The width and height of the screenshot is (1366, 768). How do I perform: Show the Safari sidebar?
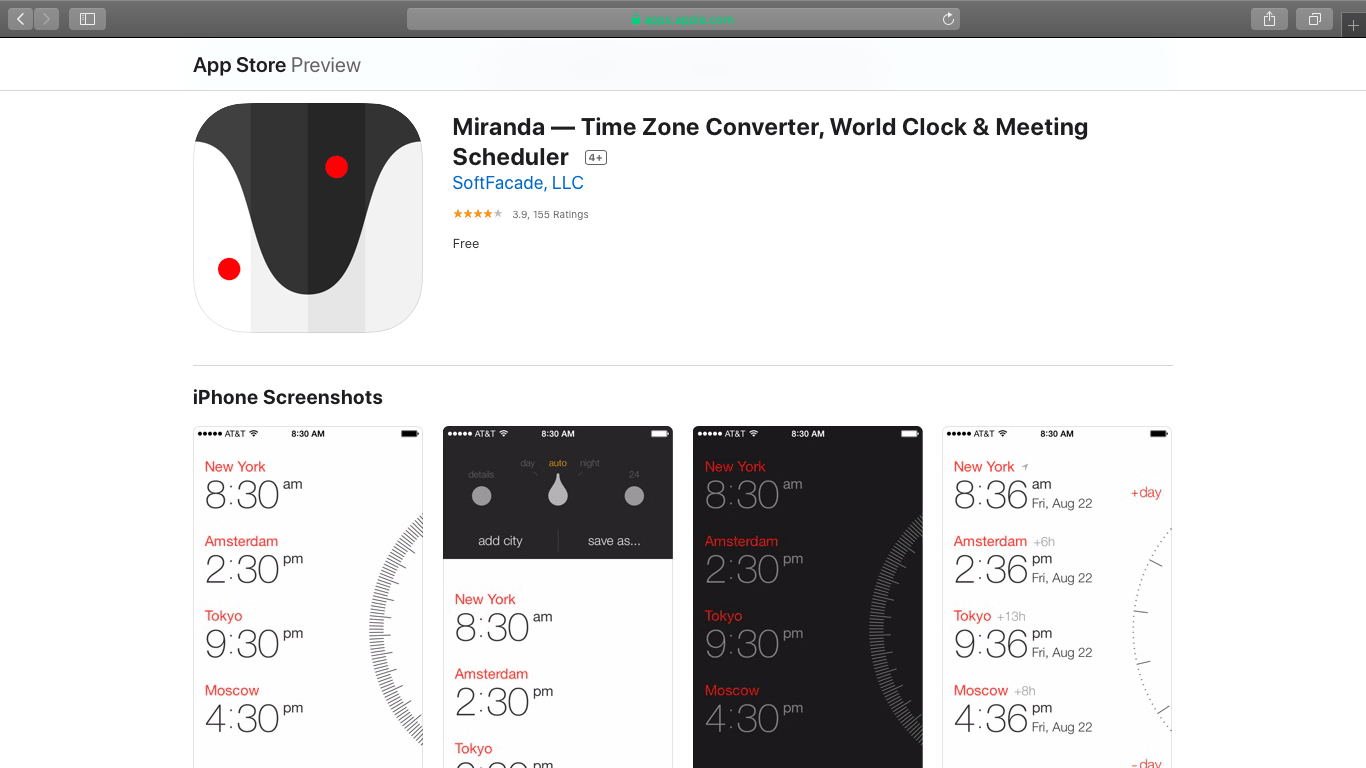coord(87,19)
